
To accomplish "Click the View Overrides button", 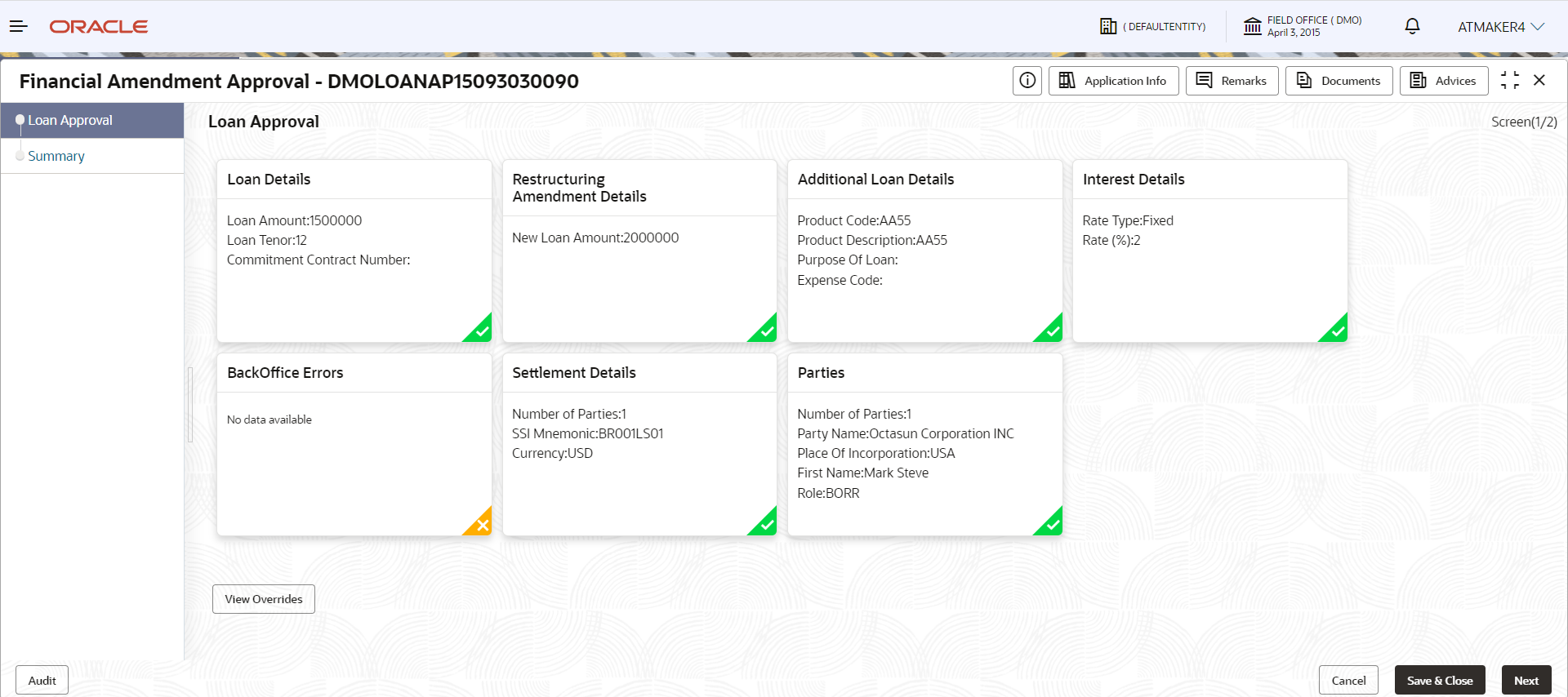I will (264, 599).
